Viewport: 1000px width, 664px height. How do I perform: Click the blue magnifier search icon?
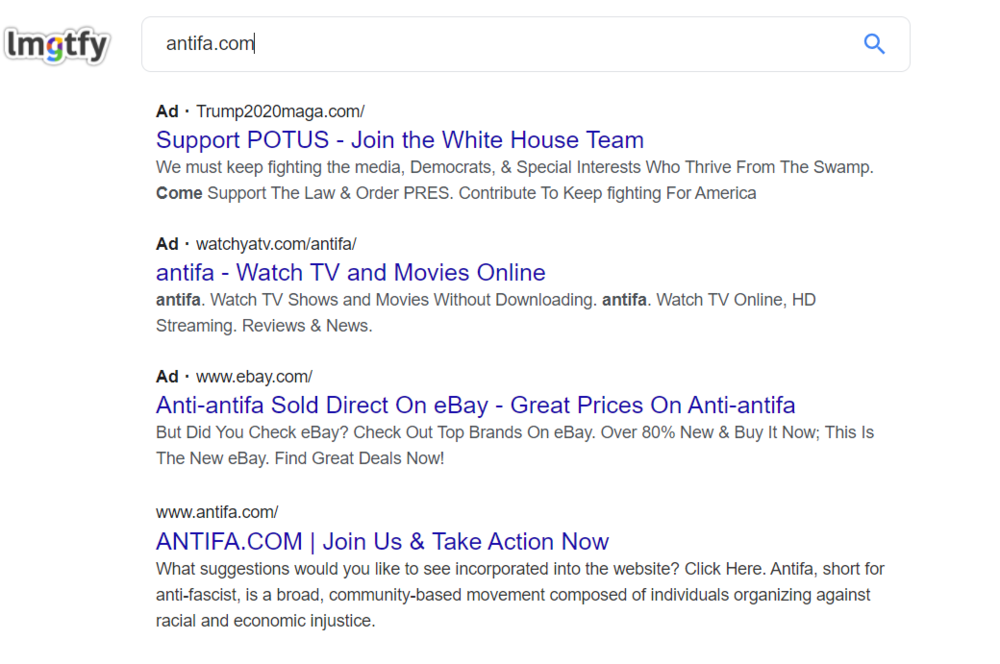pyautogui.click(x=874, y=44)
